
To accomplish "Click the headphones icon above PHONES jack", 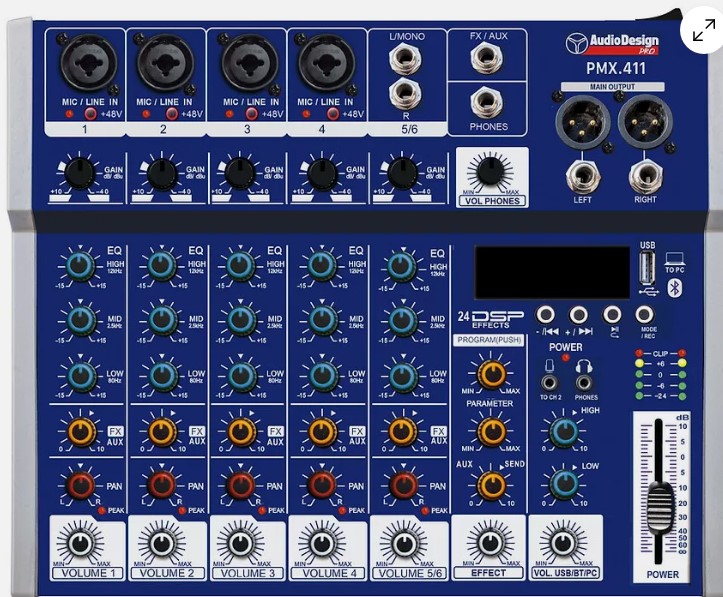I will click(584, 366).
